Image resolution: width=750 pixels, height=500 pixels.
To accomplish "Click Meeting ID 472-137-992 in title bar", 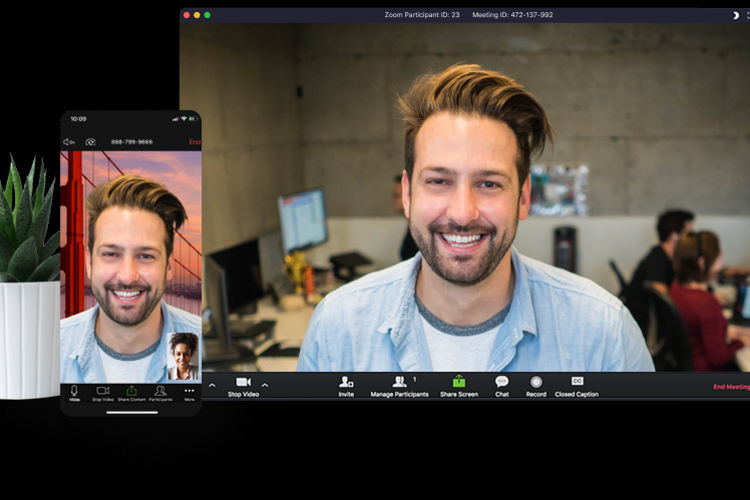I will coord(513,15).
